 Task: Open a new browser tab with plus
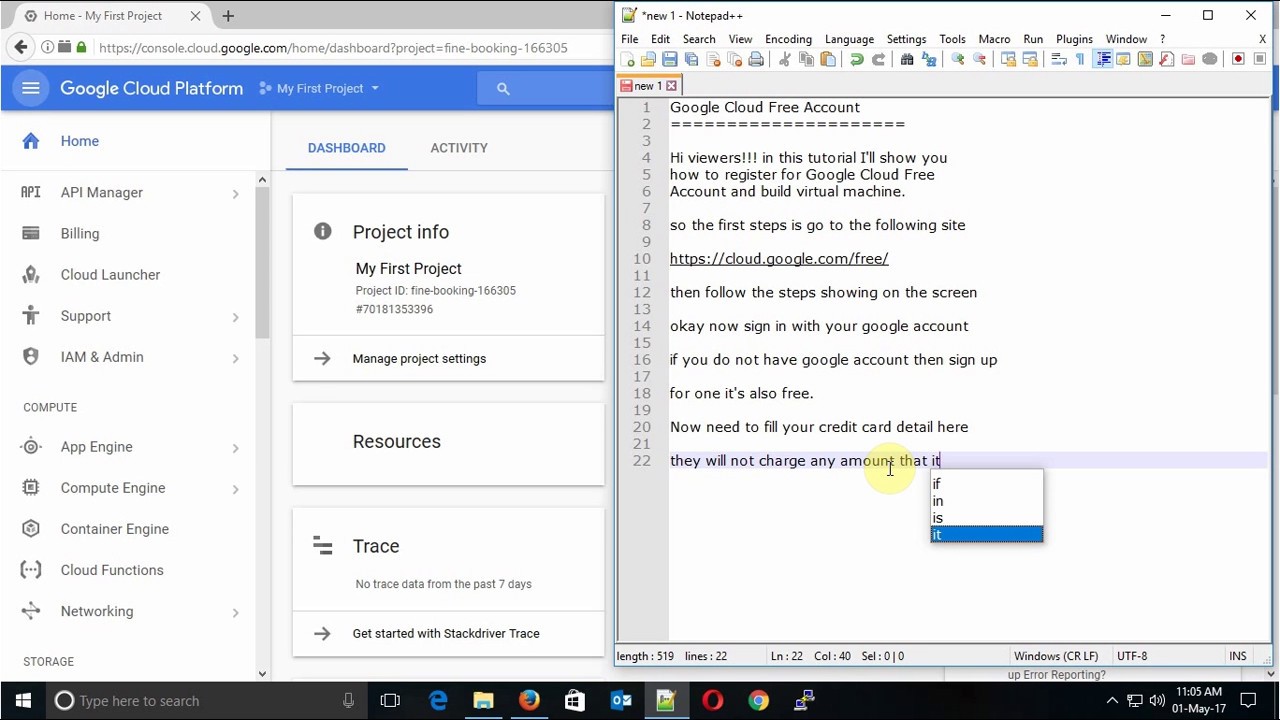click(228, 16)
